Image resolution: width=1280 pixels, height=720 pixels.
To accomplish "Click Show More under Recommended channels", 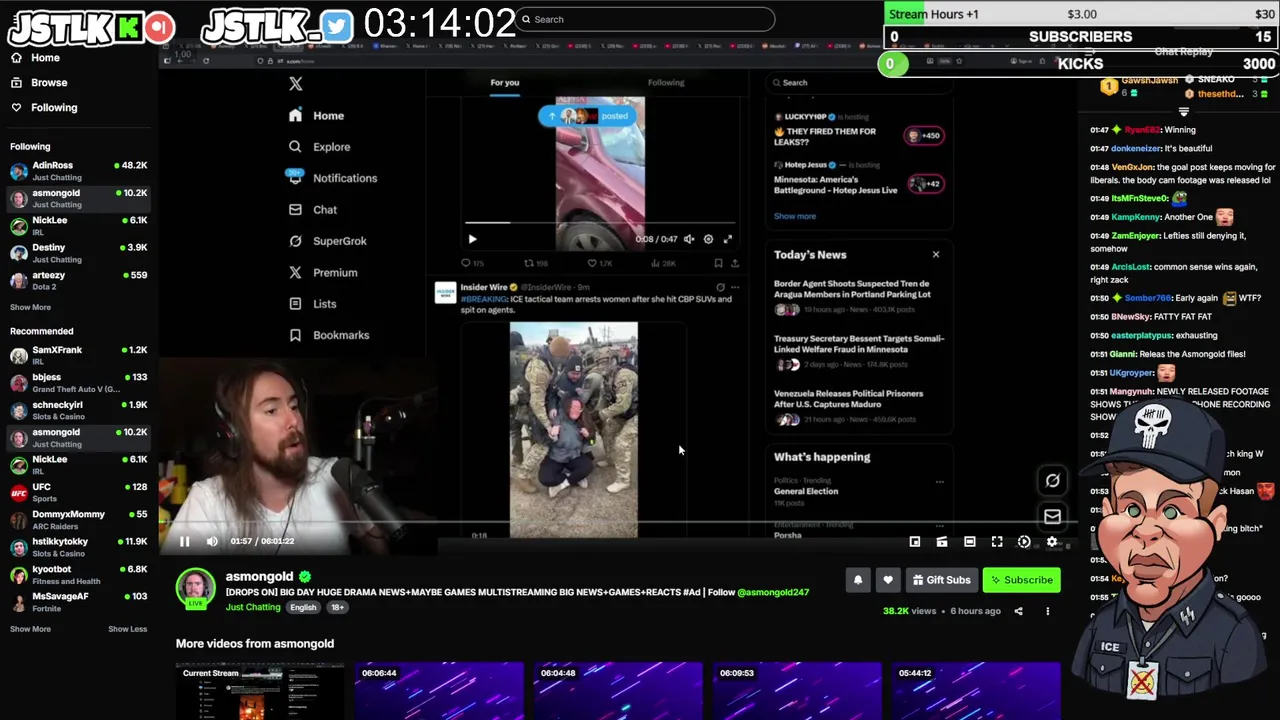I will click(30, 629).
